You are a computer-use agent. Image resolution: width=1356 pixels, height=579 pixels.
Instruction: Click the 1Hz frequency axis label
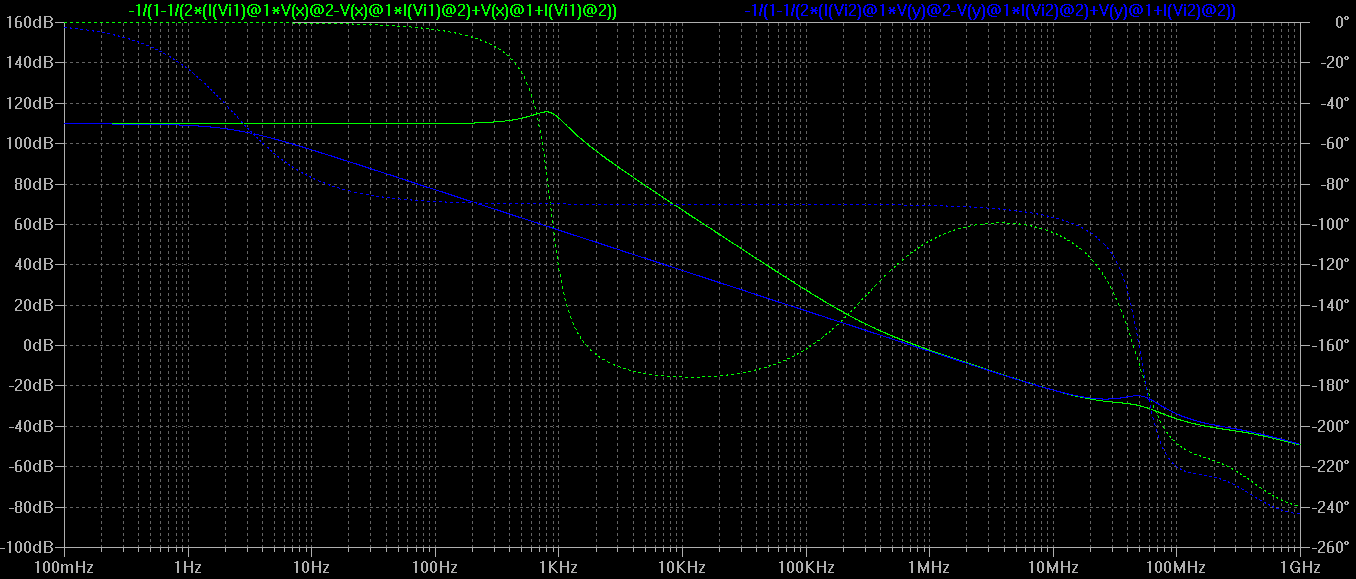188,568
